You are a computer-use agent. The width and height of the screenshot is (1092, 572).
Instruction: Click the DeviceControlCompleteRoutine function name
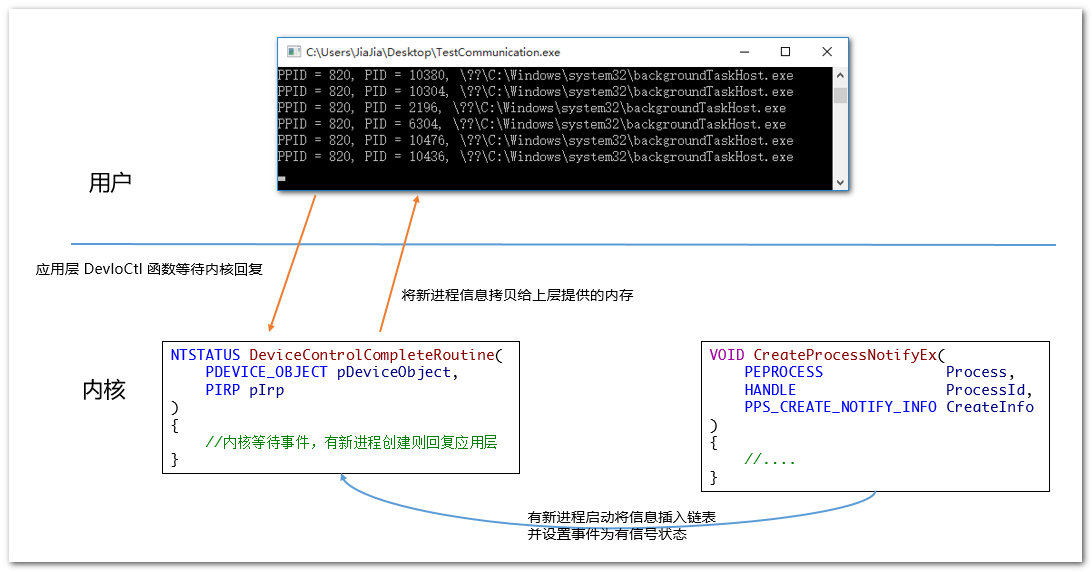point(371,355)
